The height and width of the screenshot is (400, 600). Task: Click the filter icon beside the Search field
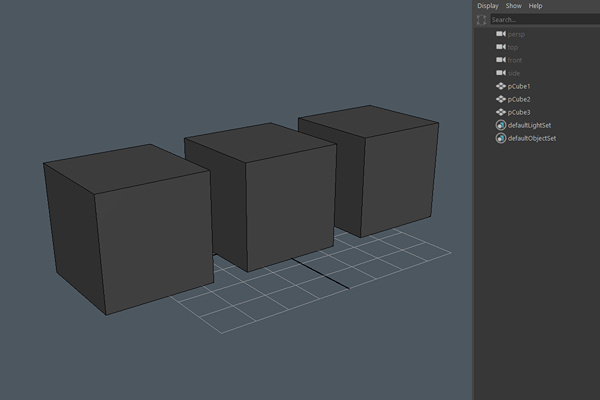click(481, 19)
